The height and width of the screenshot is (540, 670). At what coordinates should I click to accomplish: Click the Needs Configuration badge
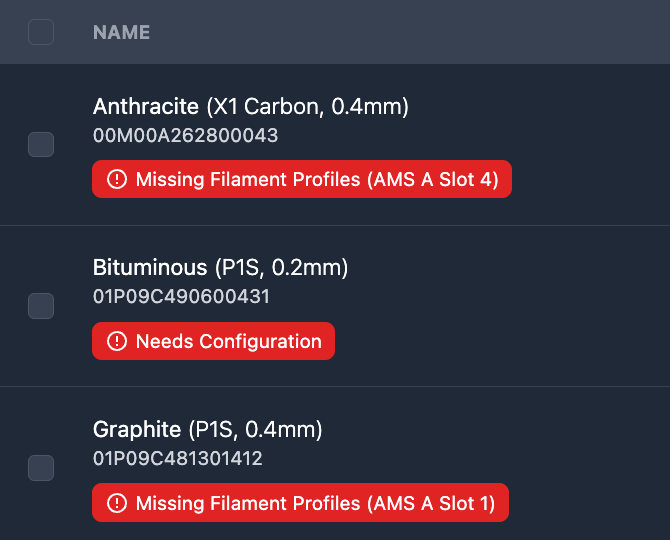click(213, 342)
